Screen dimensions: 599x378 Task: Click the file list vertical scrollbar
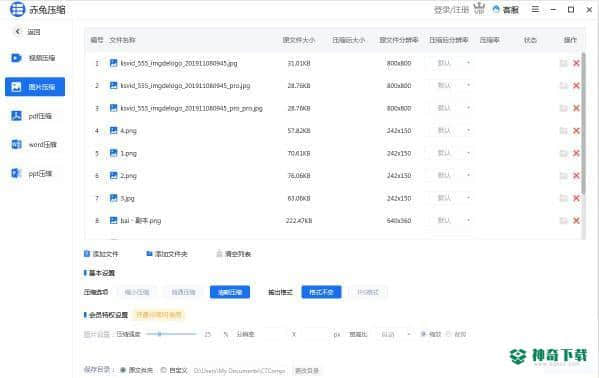[583, 122]
